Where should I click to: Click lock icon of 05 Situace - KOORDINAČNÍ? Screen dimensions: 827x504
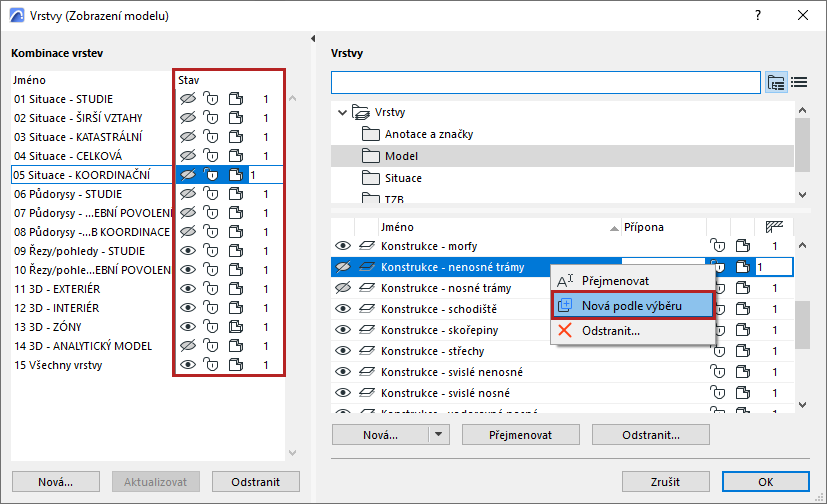coord(211,175)
